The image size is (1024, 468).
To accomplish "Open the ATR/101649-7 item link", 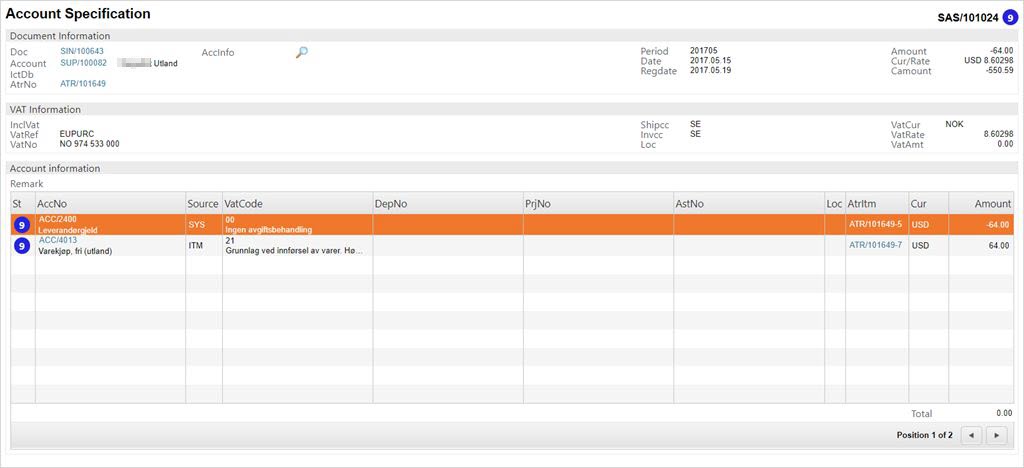I will coord(875,245).
